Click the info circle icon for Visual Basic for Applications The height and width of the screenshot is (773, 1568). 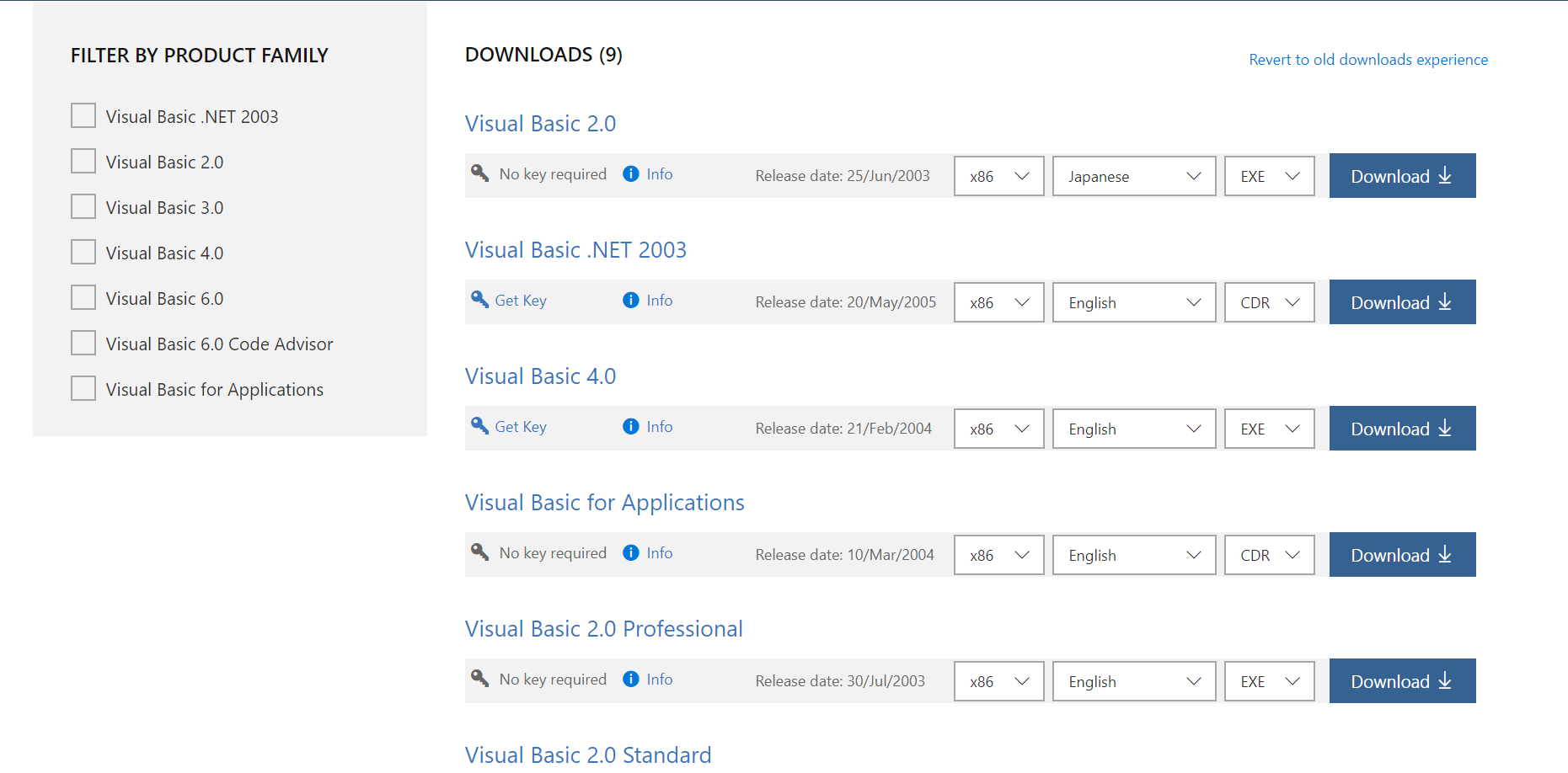(631, 552)
